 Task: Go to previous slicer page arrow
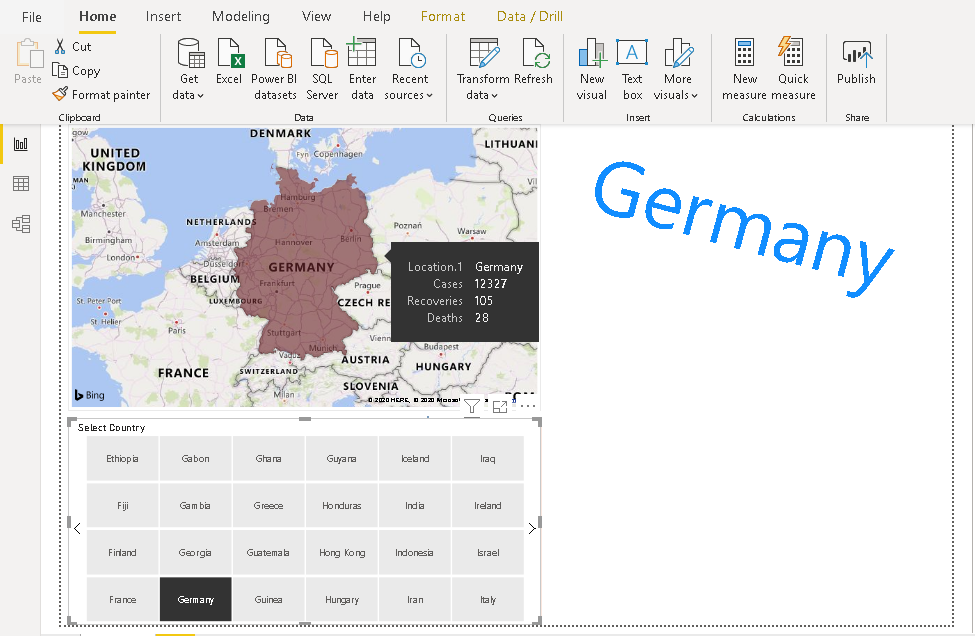pos(77,528)
